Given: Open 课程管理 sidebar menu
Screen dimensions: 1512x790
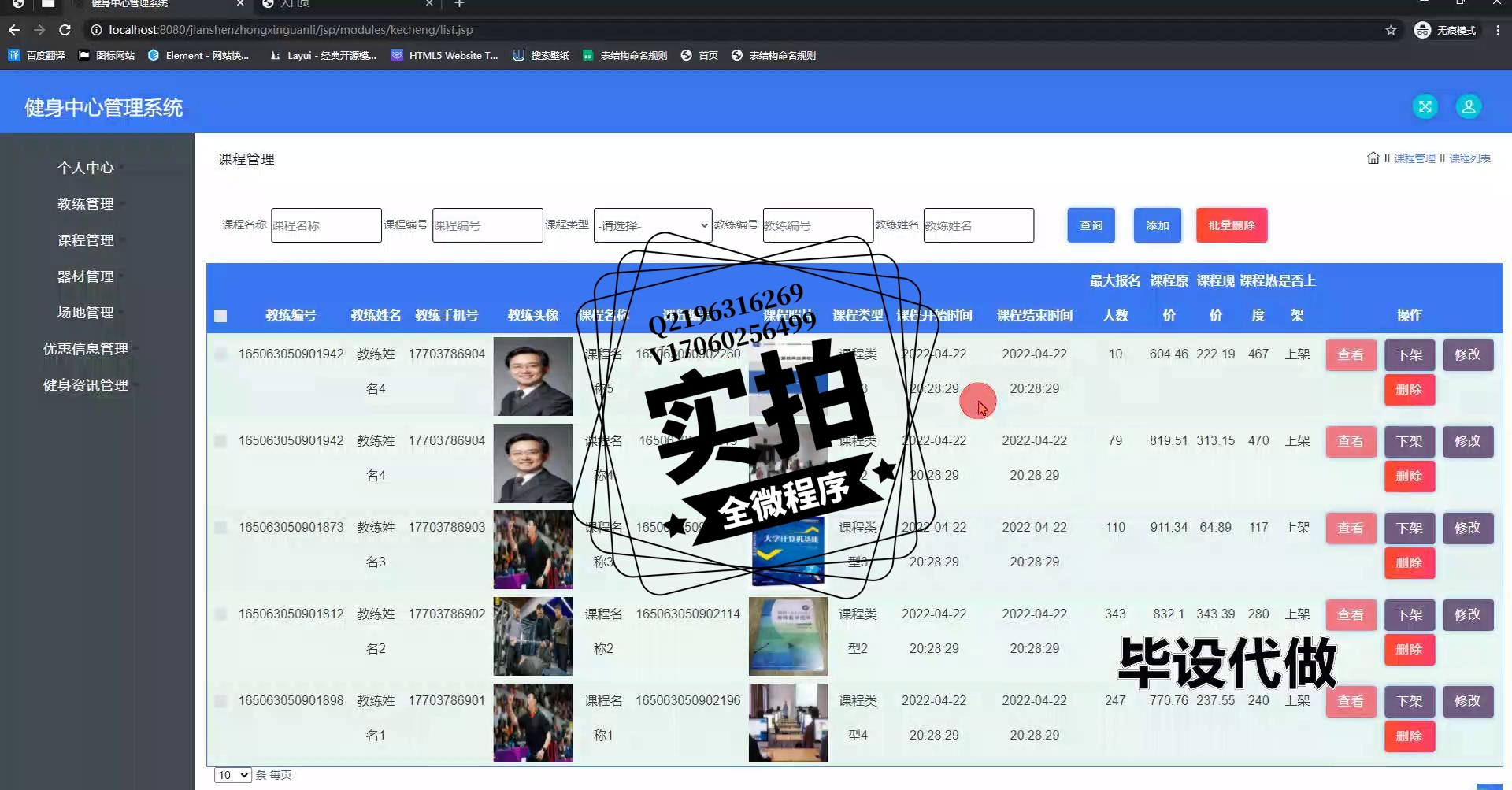Looking at the screenshot, I should pos(86,240).
